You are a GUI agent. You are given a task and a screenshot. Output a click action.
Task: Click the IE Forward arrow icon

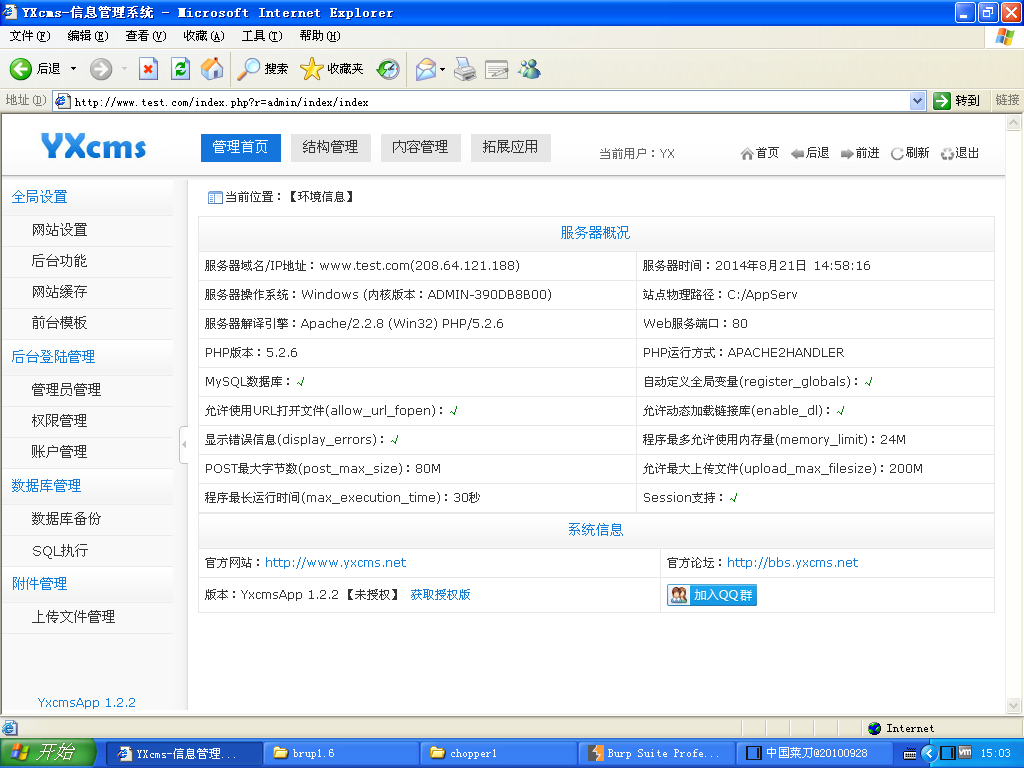coord(101,69)
